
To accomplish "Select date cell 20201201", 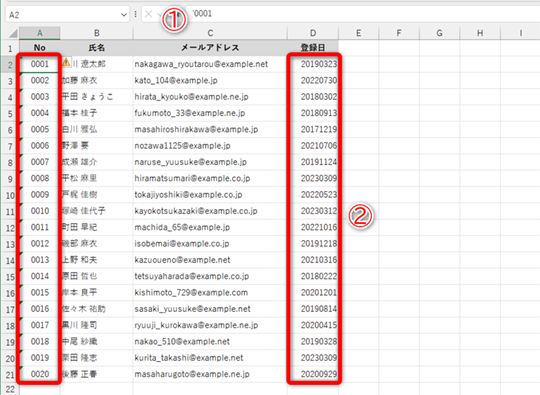I will (x=313, y=292).
